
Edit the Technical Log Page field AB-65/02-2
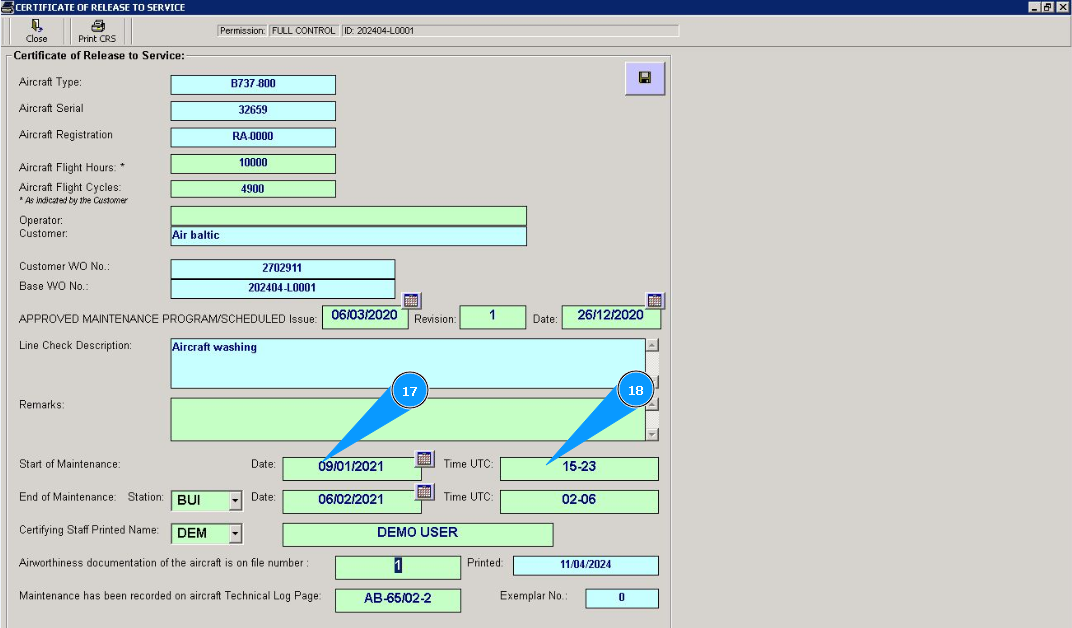pos(398,599)
